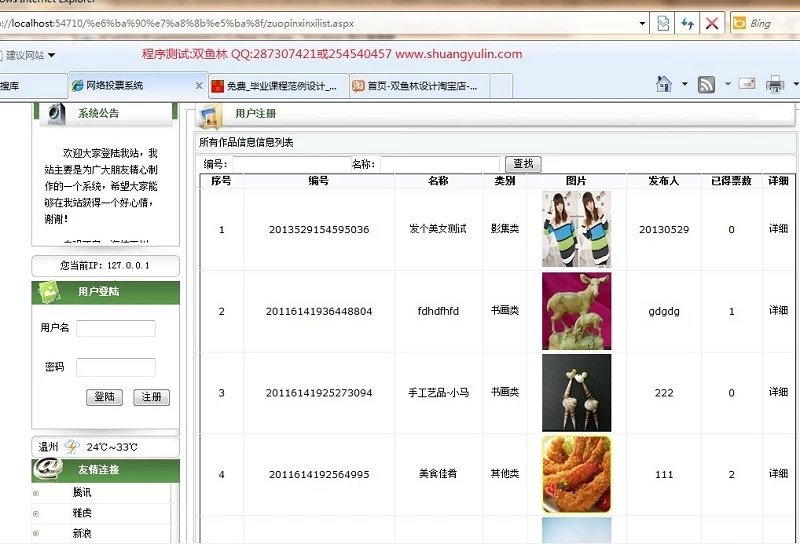Click the 注册 register button
The width and height of the screenshot is (800, 544).
coord(152,397)
